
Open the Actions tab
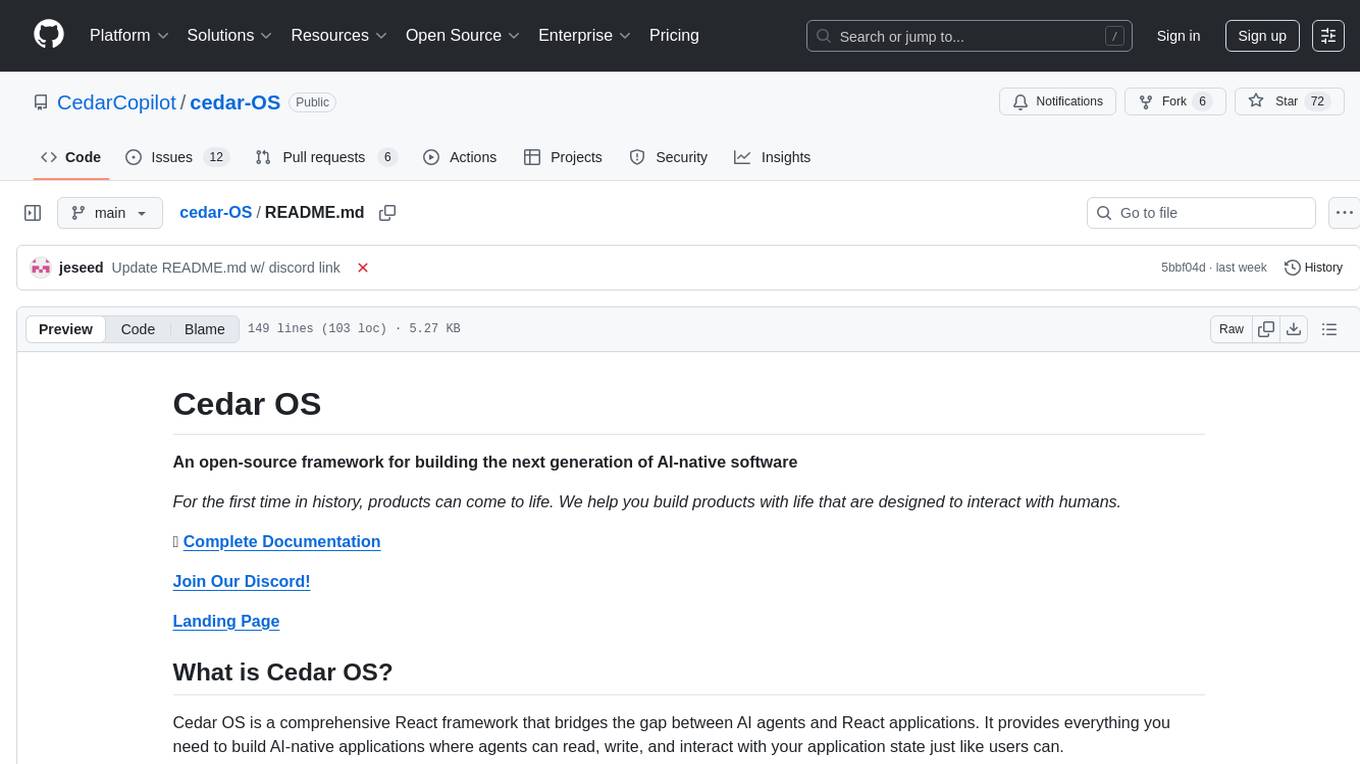point(460,157)
